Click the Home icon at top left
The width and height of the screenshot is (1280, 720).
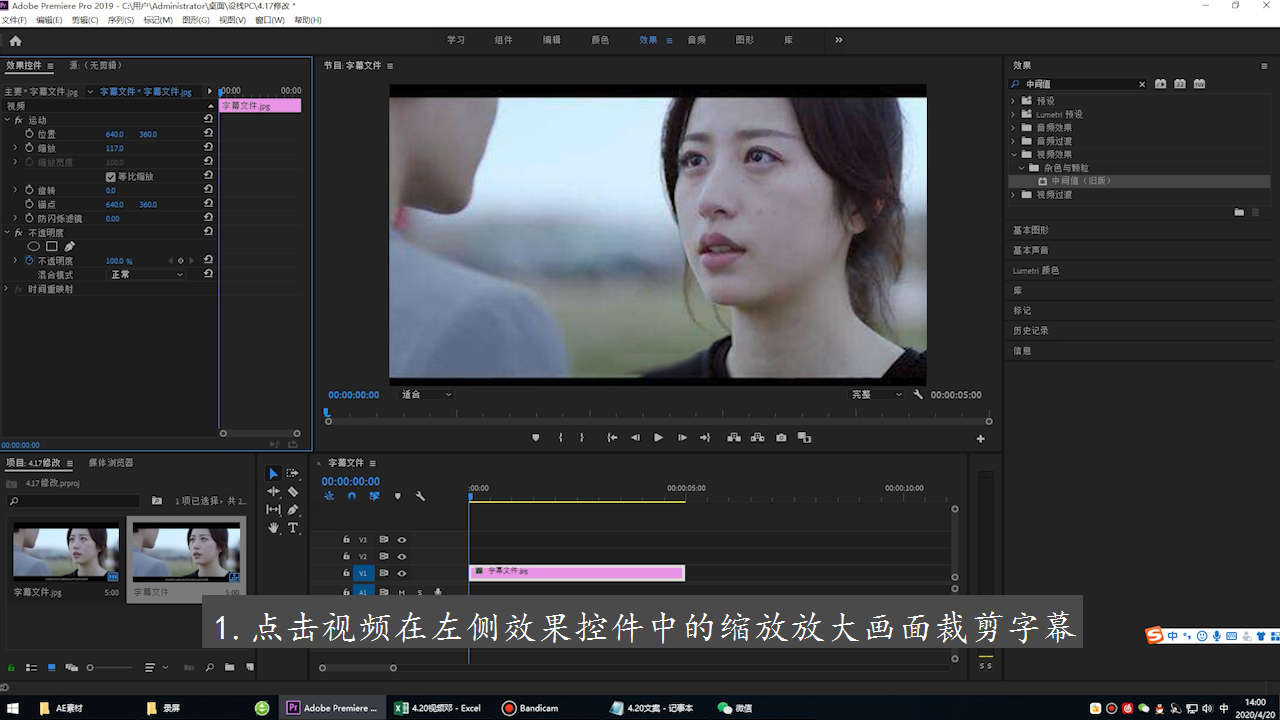coord(15,40)
